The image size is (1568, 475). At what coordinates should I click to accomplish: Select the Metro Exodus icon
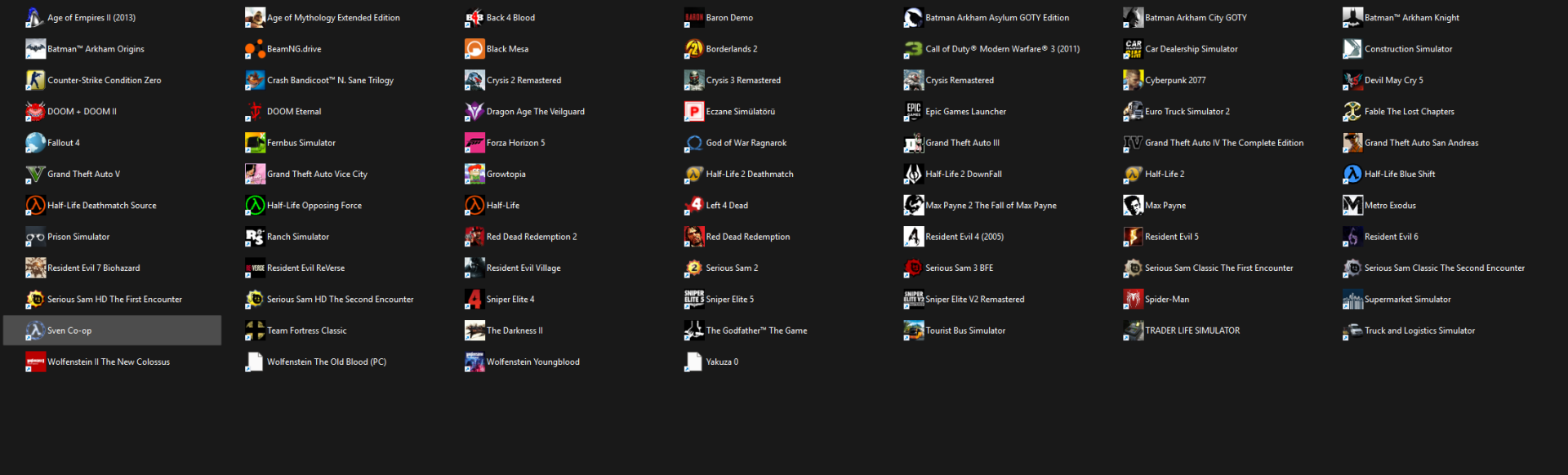1353,205
